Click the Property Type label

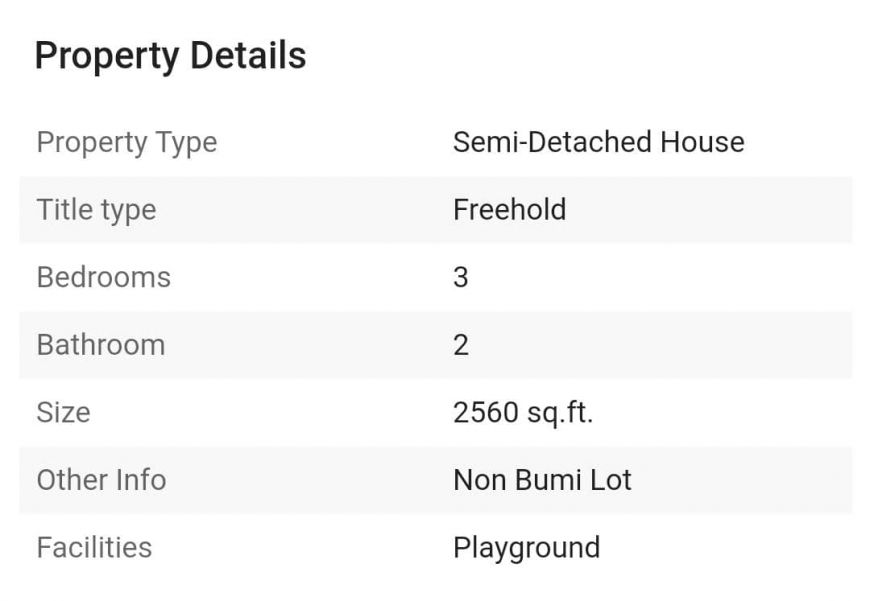pyautogui.click(x=126, y=142)
